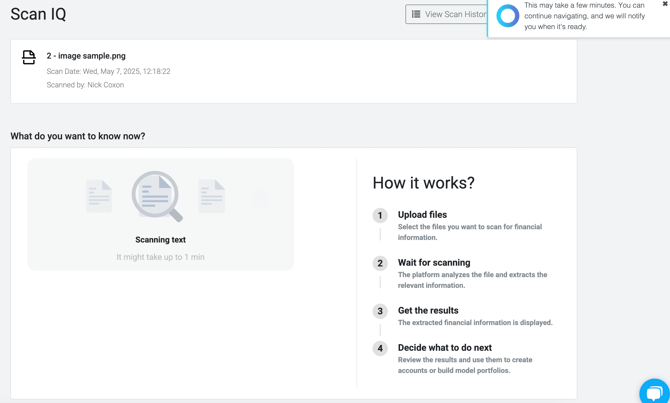Open the chat support bubble
The height and width of the screenshot is (403, 670).
(x=654, y=391)
